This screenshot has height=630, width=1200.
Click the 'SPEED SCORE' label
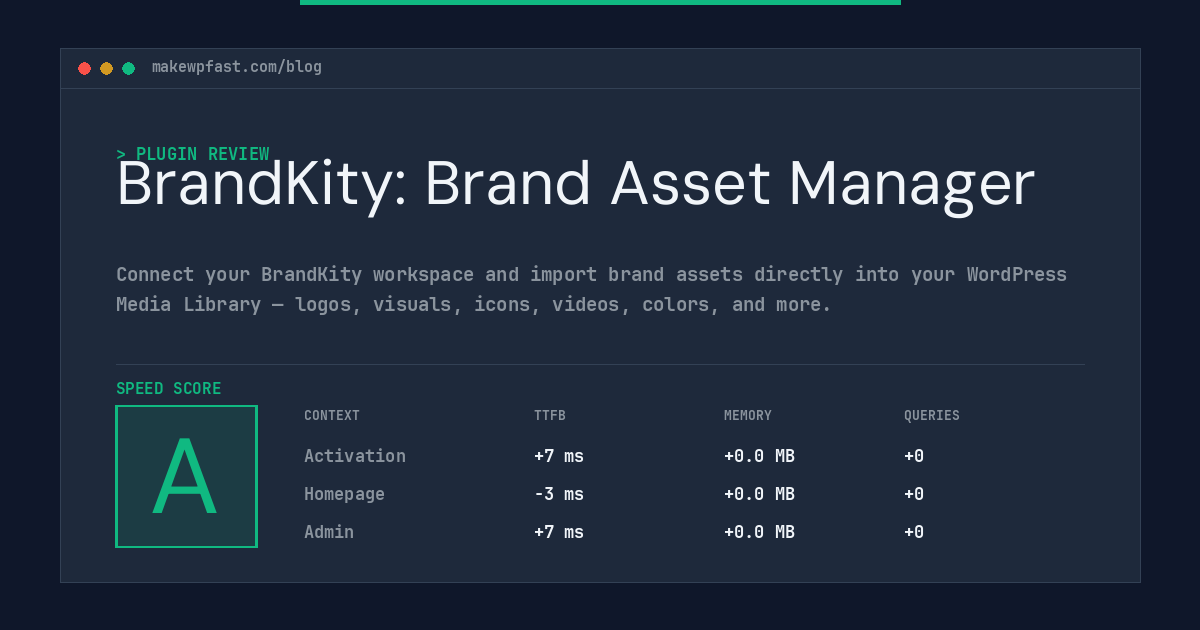[x=169, y=388]
